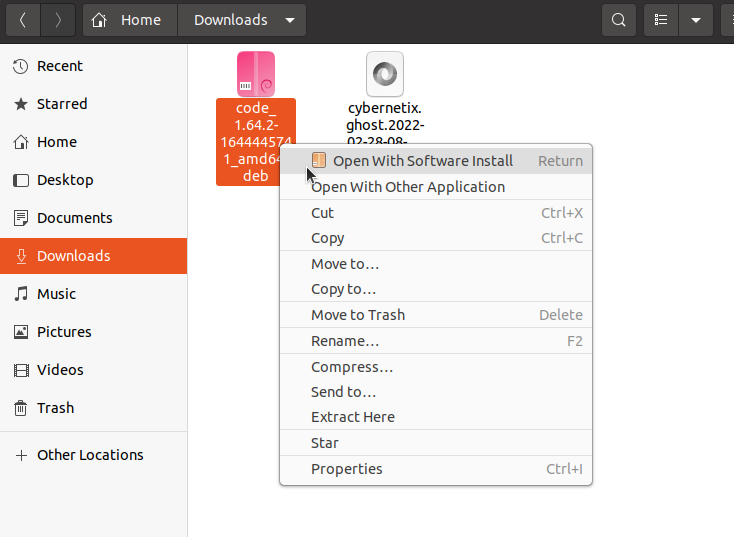Select the cybernetix.ghost file icon
Viewport: 734px width, 537px height.
[x=385, y=74]
